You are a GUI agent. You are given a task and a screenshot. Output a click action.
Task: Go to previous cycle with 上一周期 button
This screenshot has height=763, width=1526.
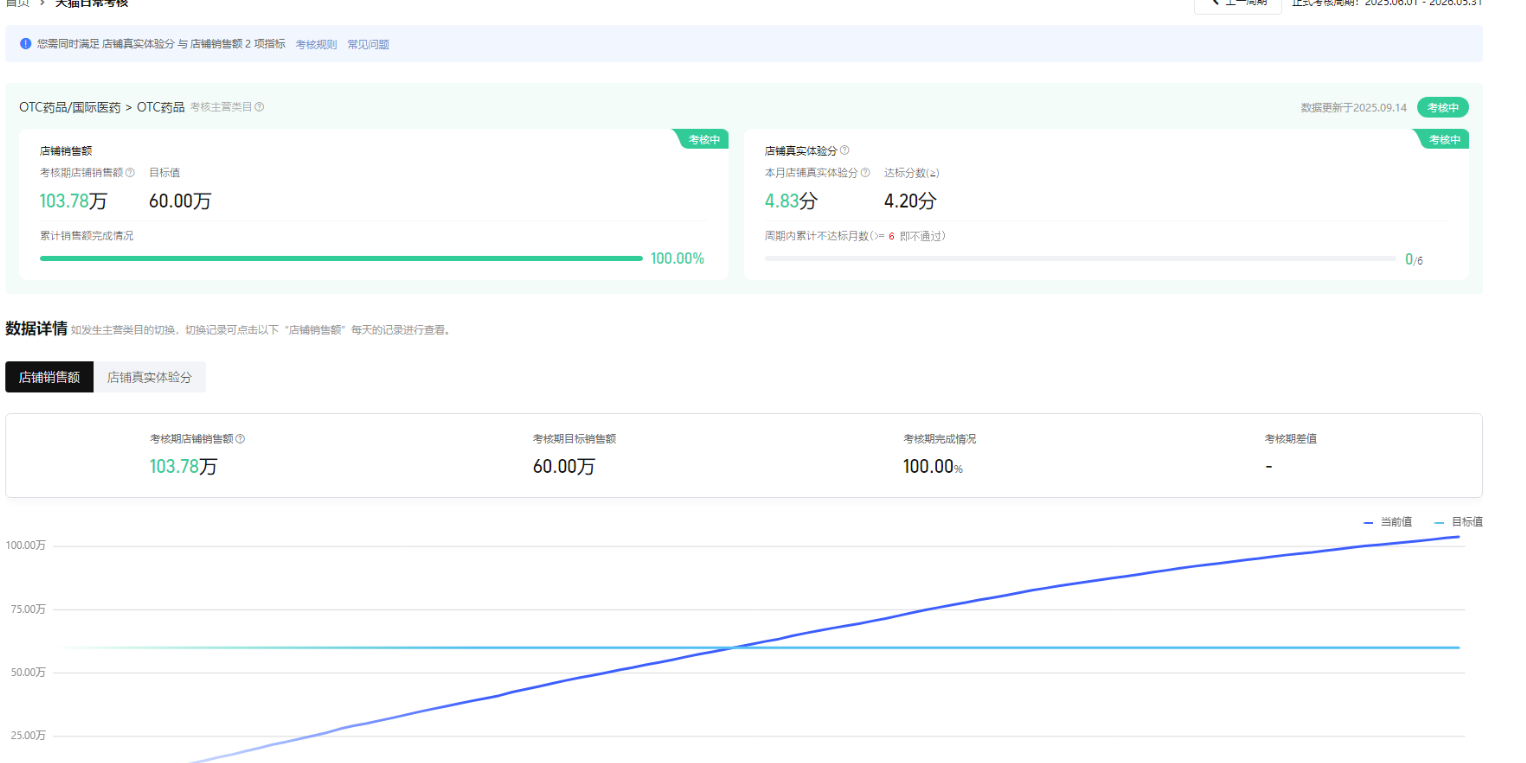point(1237,3)
